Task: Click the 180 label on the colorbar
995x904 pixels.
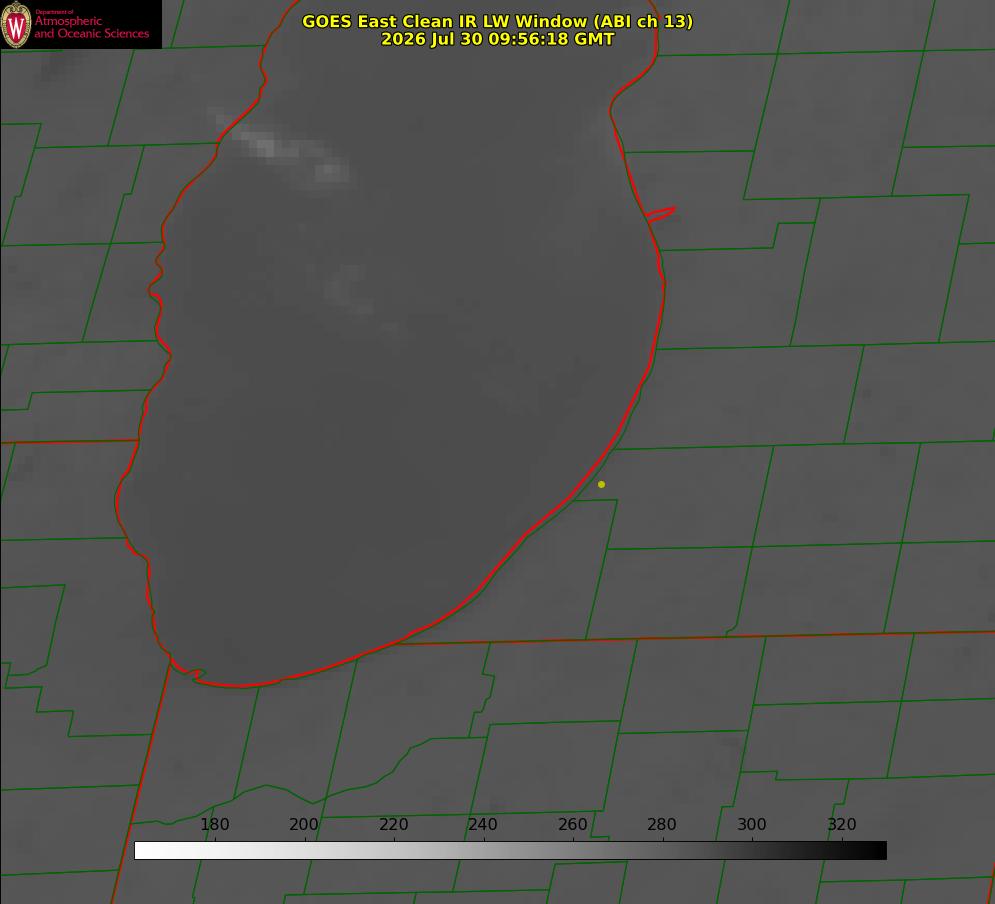Action: point(214,824)
